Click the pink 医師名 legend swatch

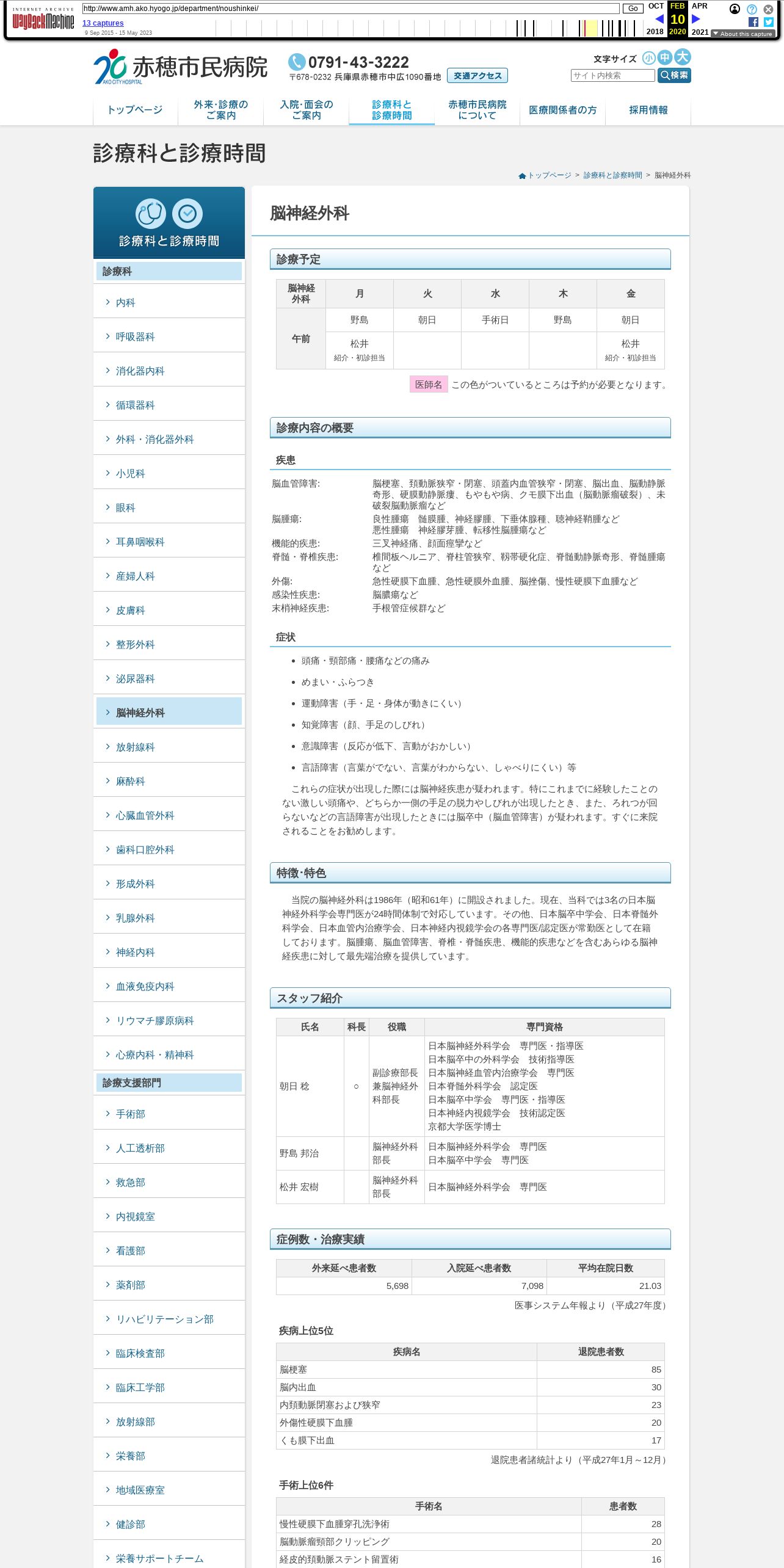pos(429,384)
